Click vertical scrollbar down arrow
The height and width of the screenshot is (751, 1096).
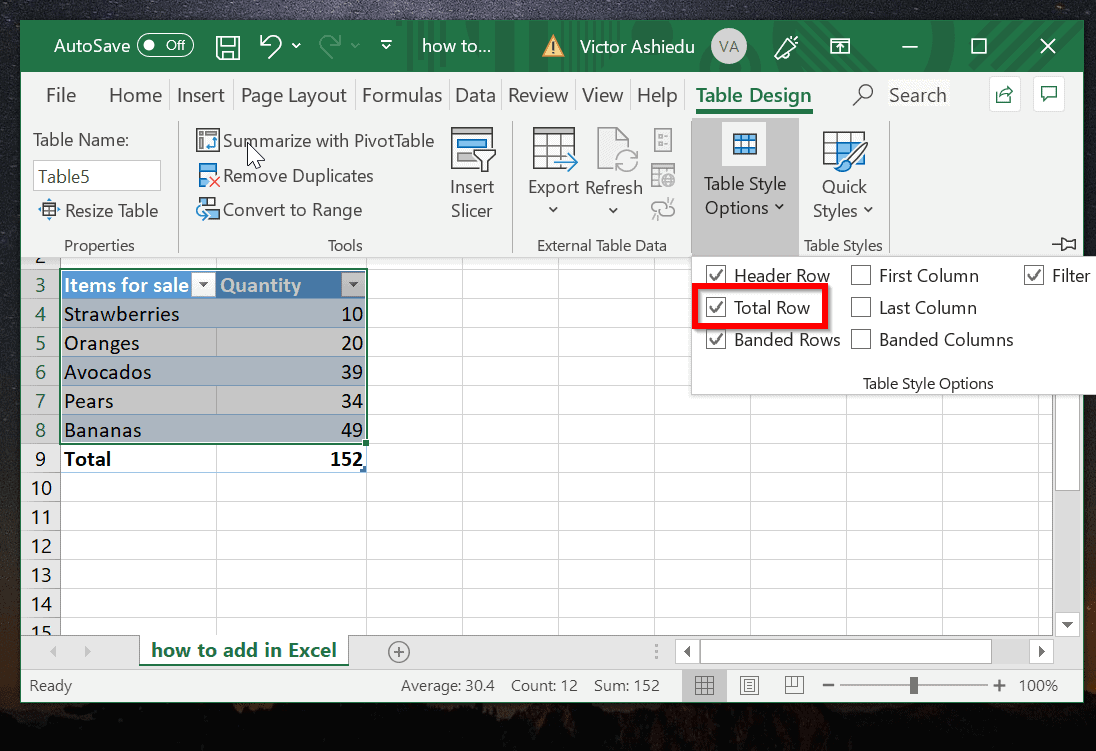(1067, 624)
